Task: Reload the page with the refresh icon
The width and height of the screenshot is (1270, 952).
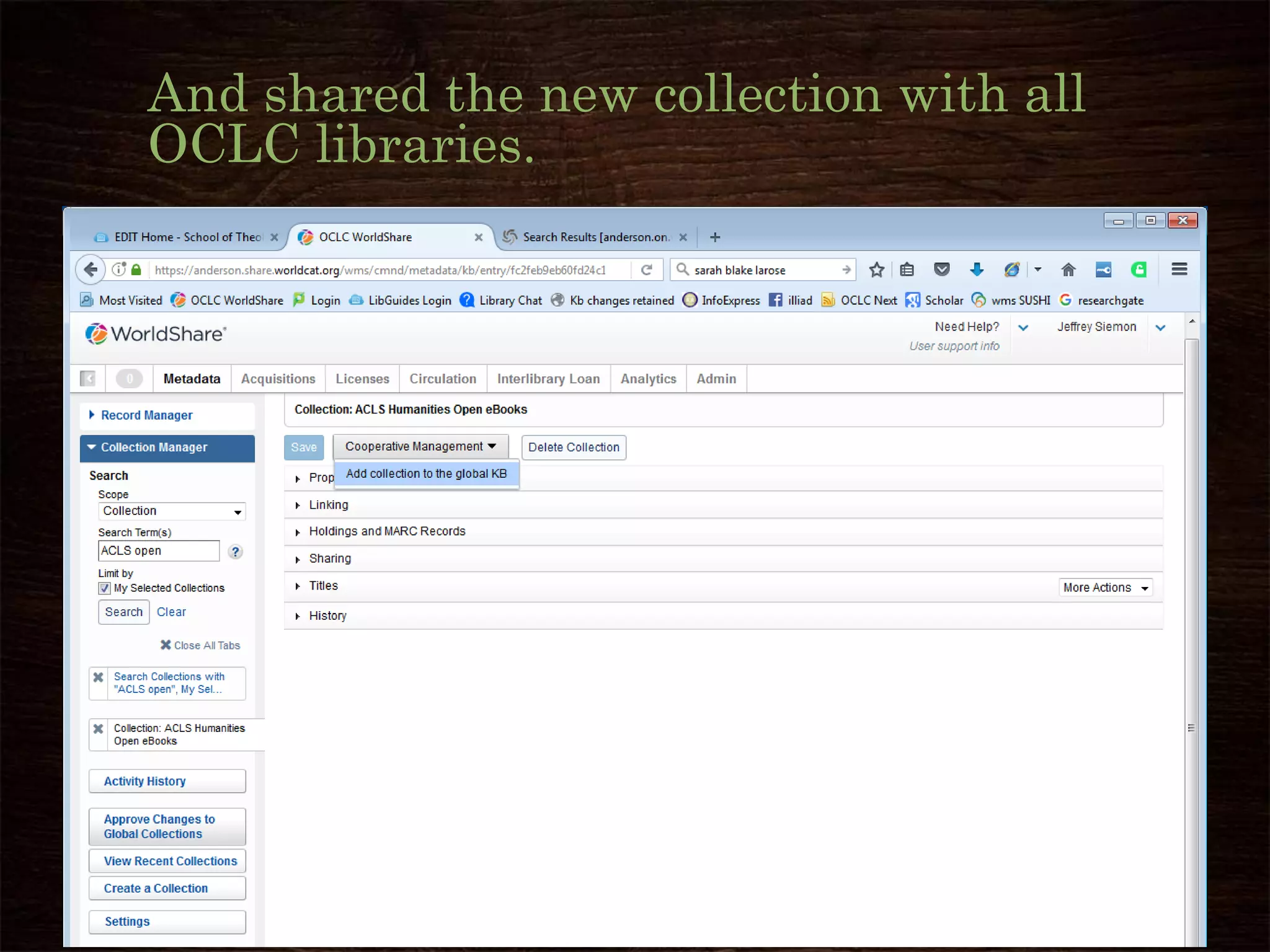Action: pos(646,270)
